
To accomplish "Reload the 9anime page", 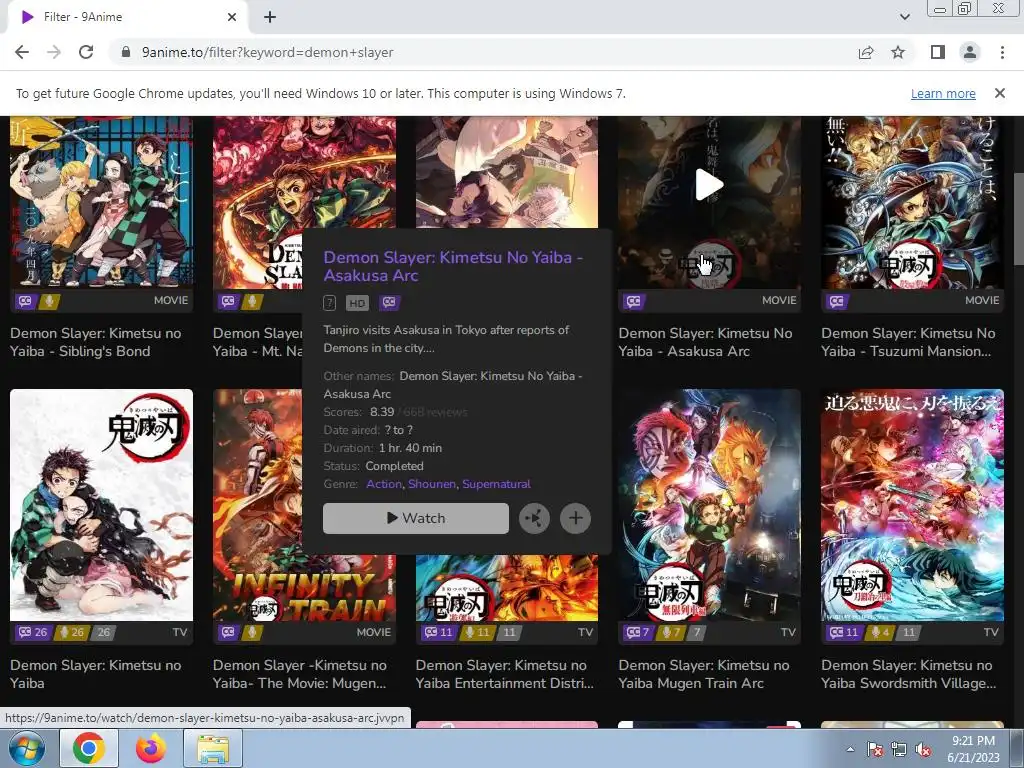I will click(86, 52).
